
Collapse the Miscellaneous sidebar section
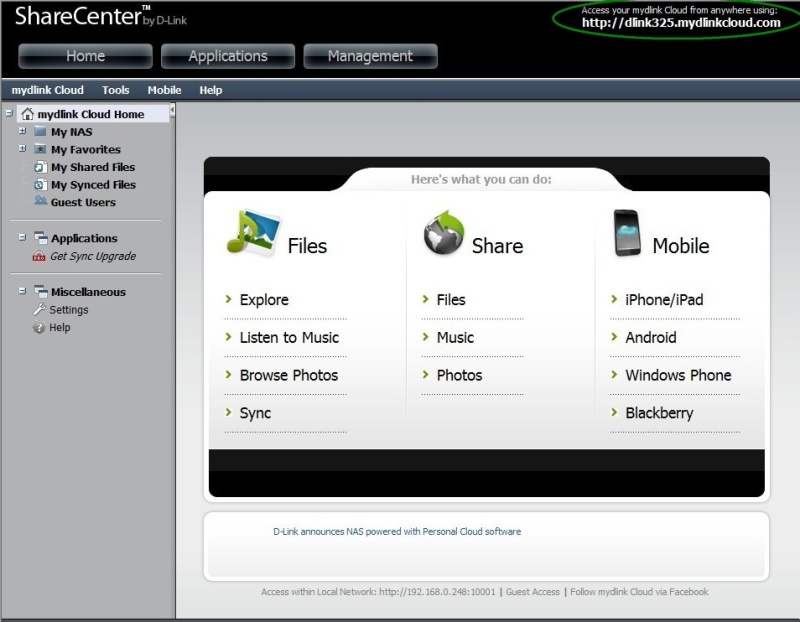point(22,291)
